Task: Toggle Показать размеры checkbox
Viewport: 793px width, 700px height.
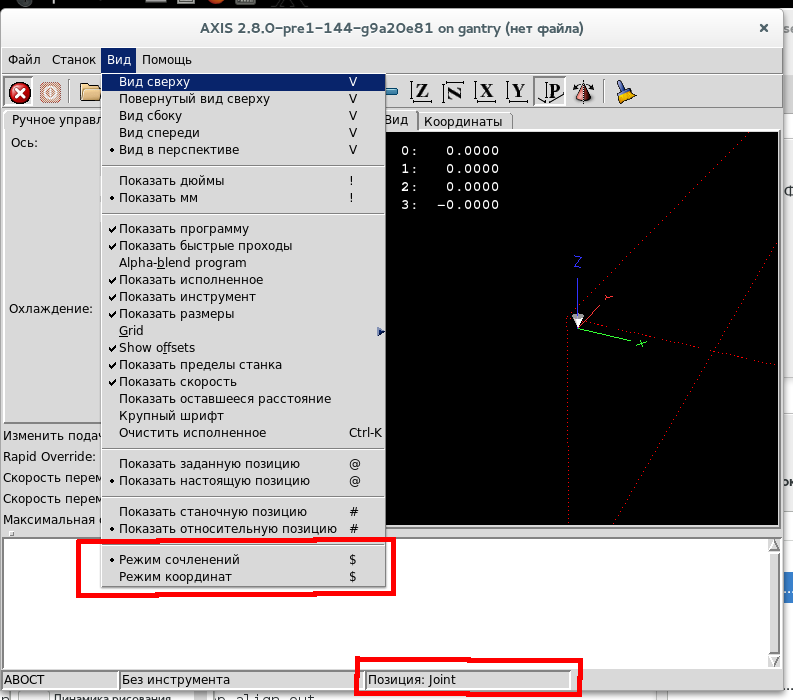Action: click(243, 314)
